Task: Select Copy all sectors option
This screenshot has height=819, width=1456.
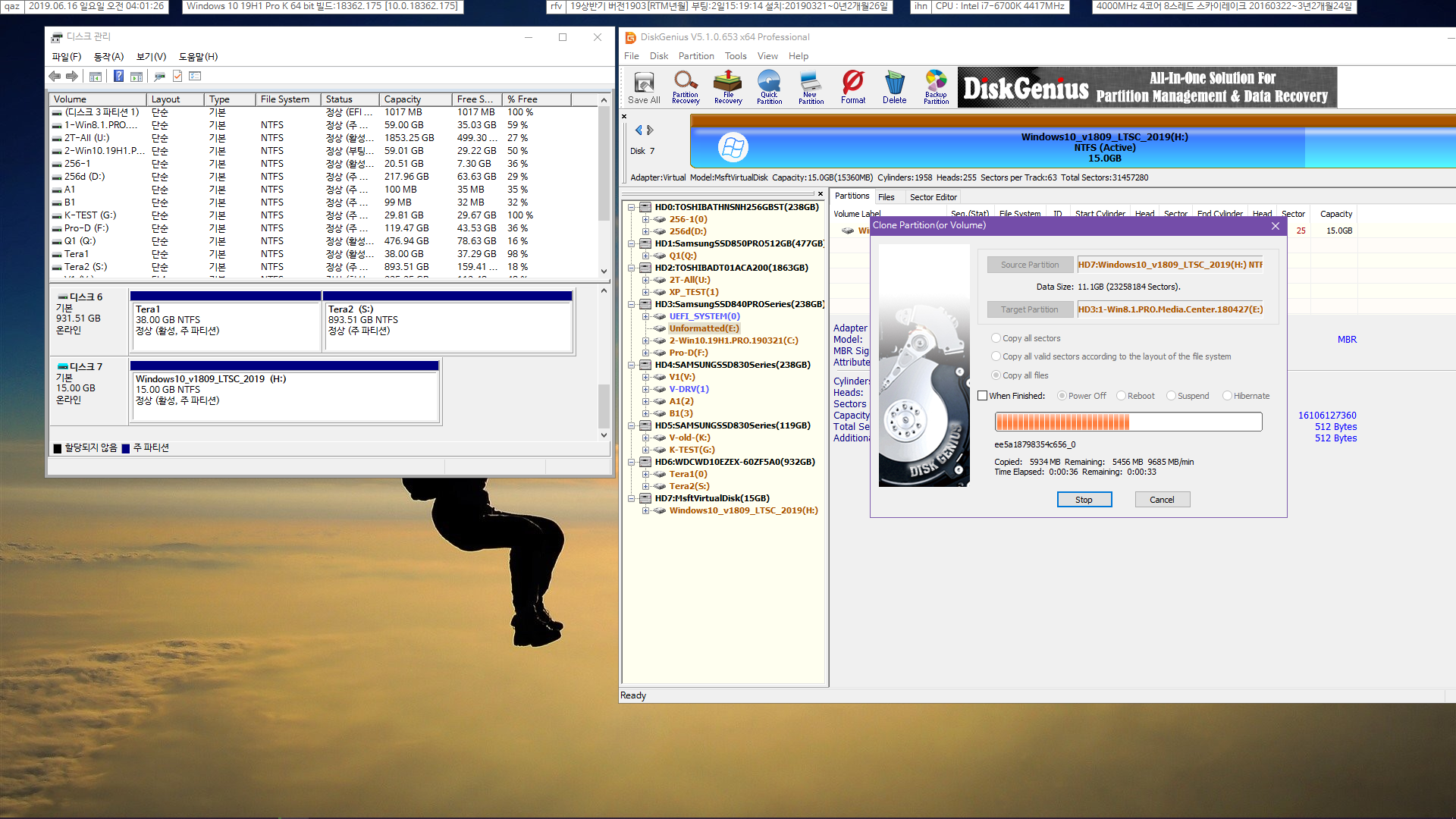Action: click(996, 338)
